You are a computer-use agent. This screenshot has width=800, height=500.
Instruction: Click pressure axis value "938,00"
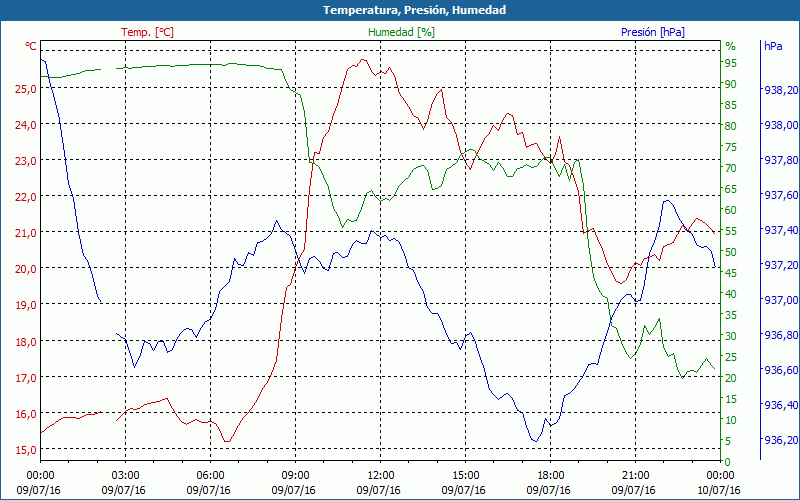point(781,125)
